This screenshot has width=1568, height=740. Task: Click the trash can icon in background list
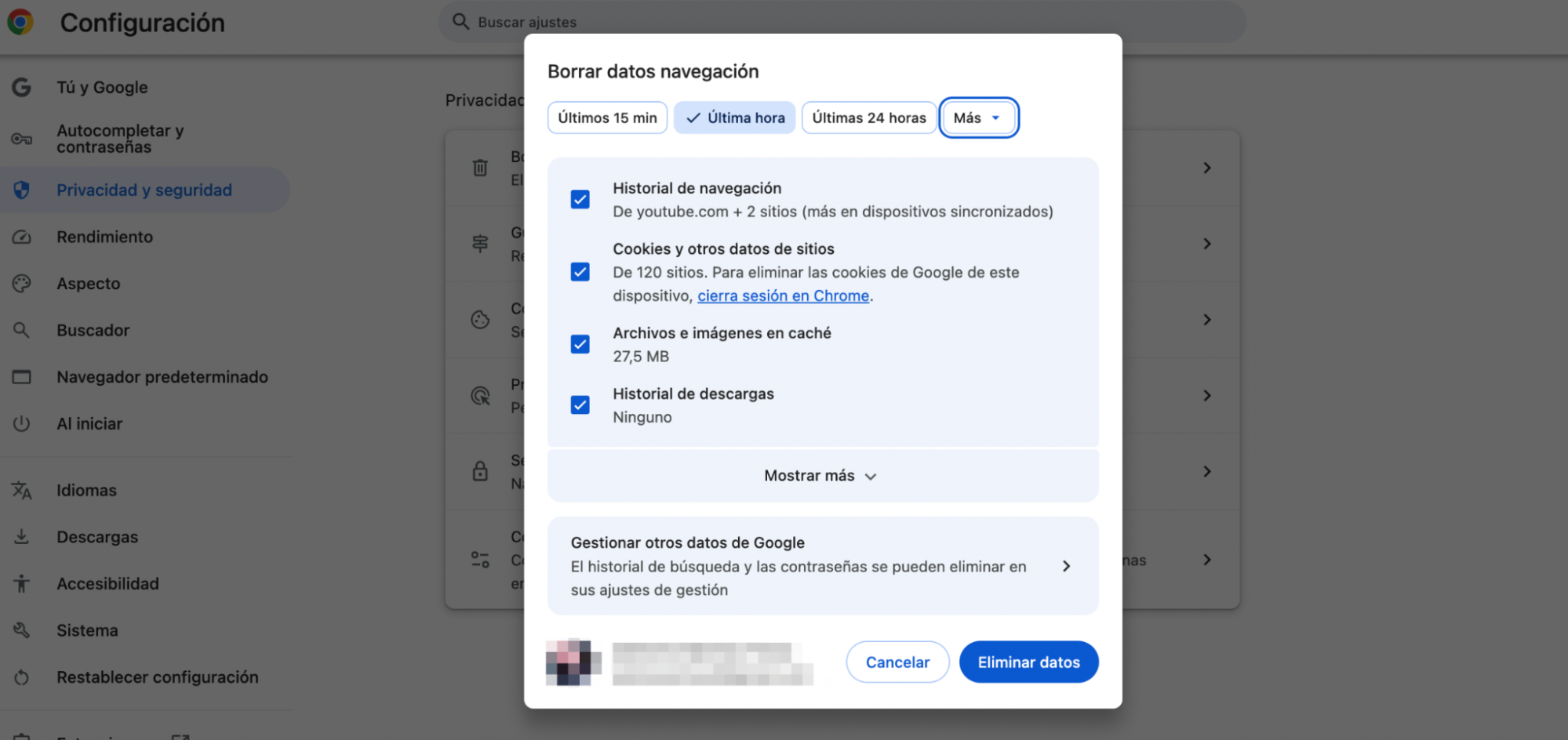coord(480,168)
